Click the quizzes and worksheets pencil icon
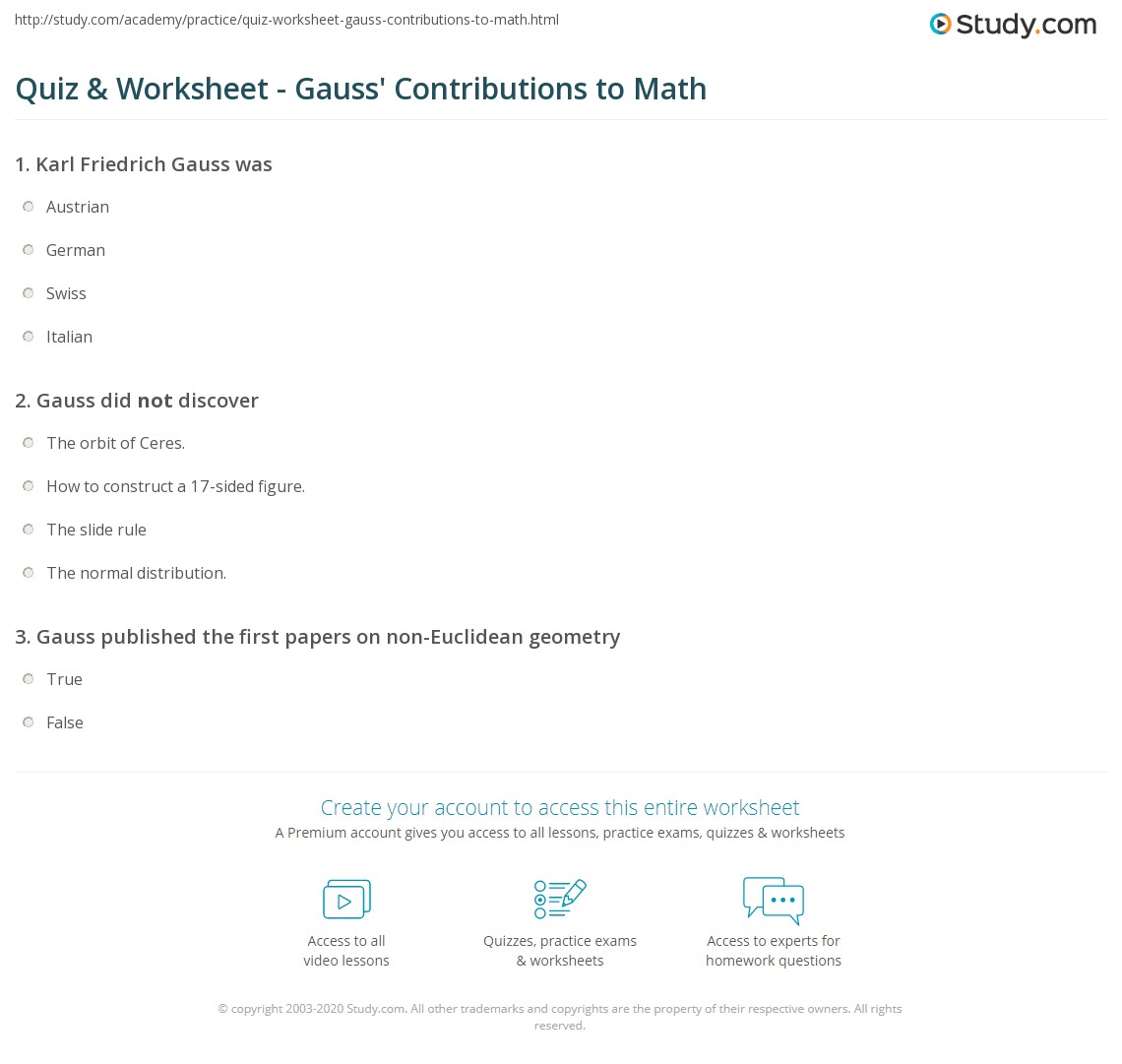The height and width of the screenshot is (1064, 1122). coord(560,900)
